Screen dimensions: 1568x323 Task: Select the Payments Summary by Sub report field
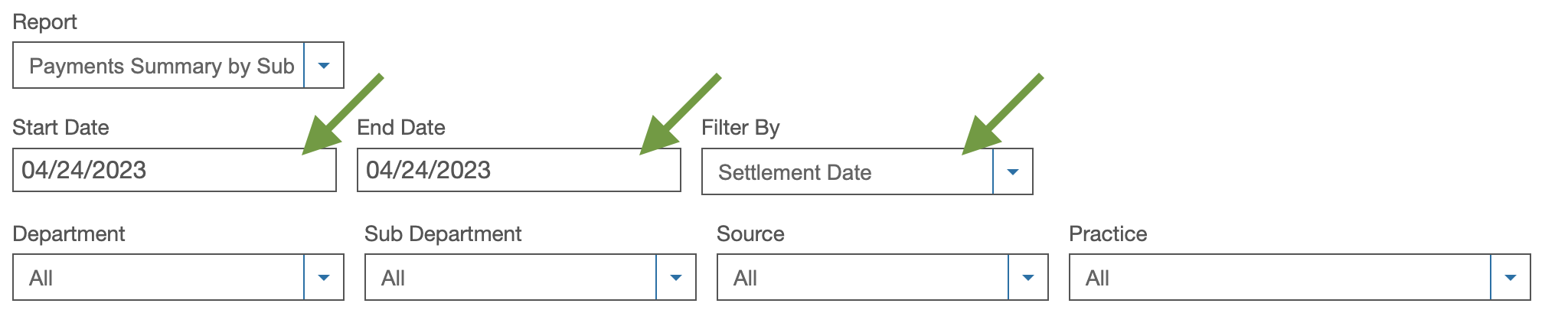pos(159,66)
